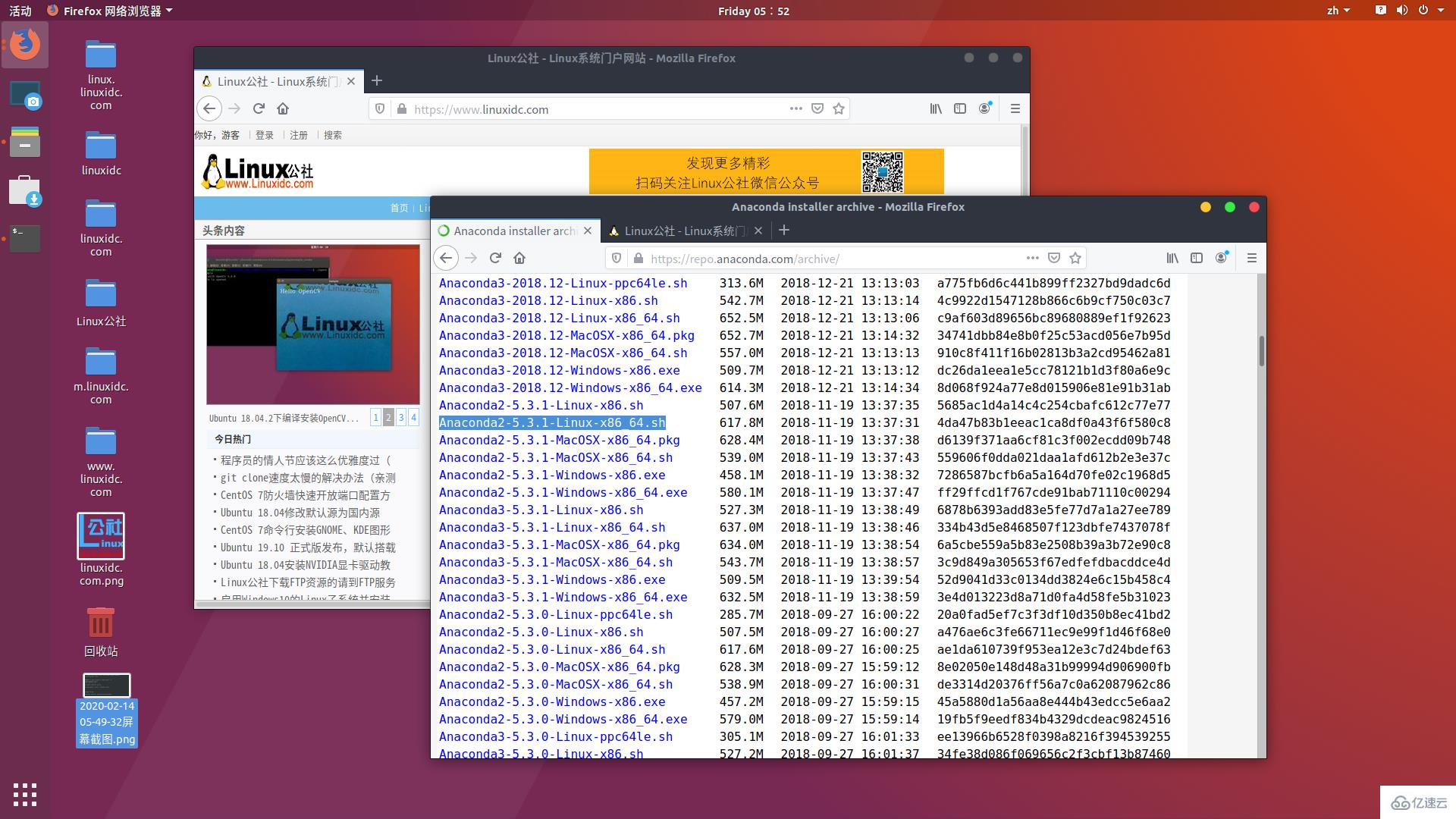
Task: Select the Firefox back navigation arrow icon
Action: tap(446, 258)
